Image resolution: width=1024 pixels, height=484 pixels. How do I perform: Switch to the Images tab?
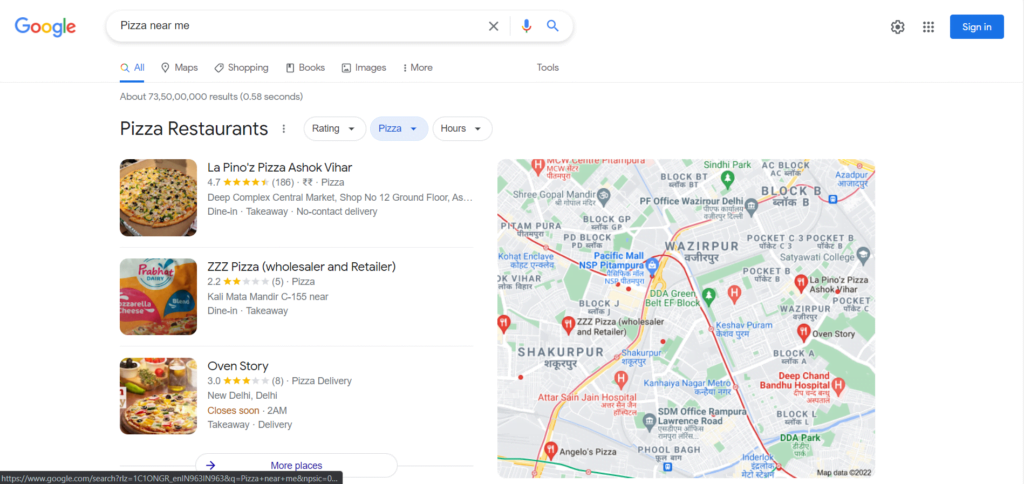pos(364,68)
